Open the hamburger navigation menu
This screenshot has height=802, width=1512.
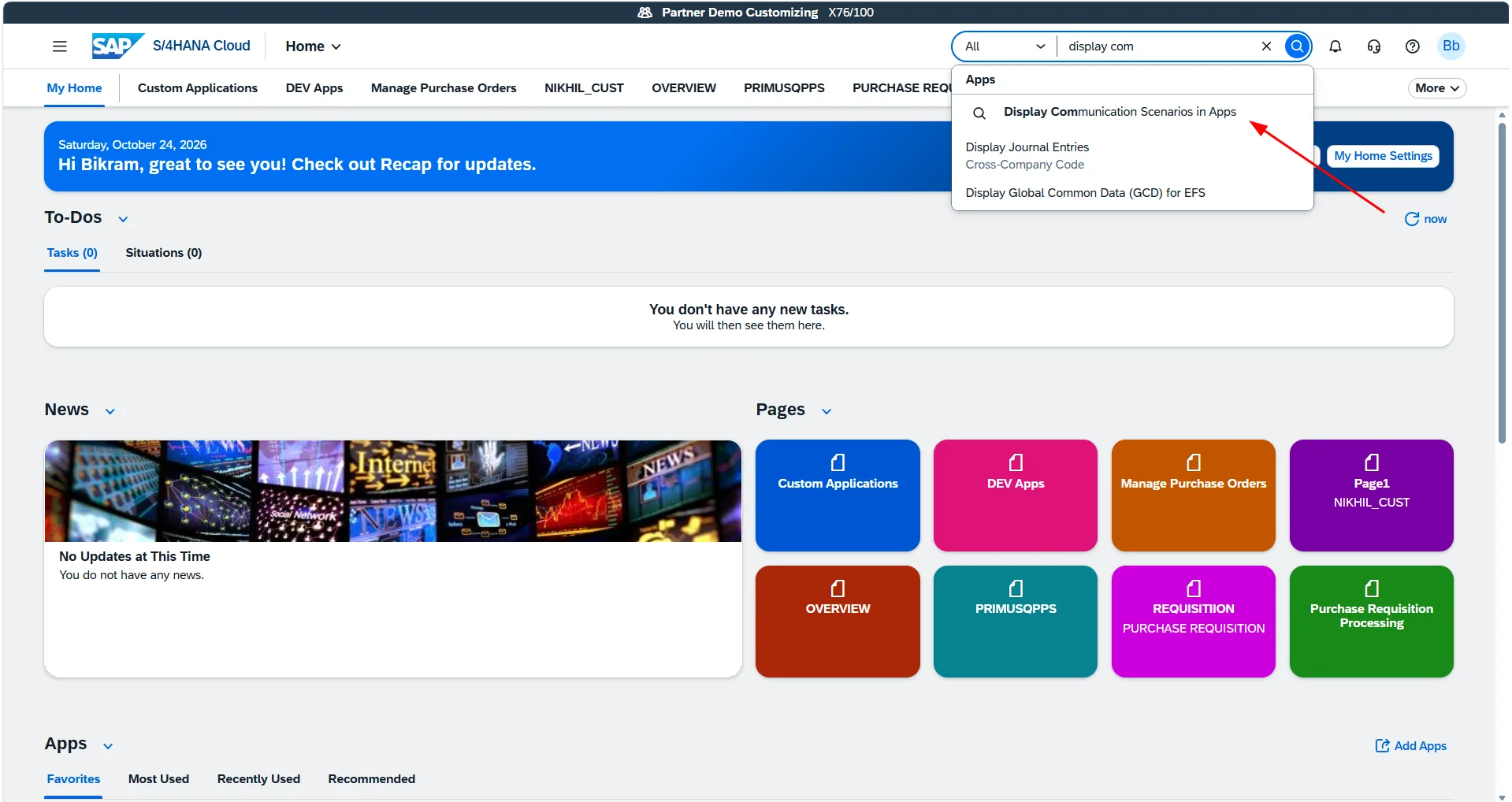click(x=59, y=46)
